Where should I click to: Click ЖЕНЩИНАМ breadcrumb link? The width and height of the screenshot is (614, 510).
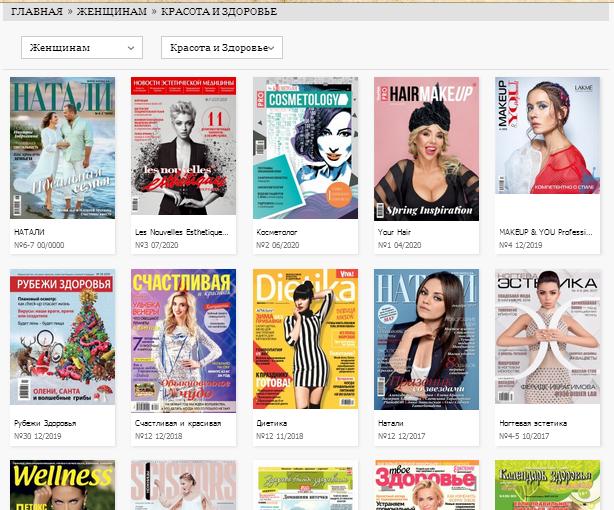click(x=110, y=11)
